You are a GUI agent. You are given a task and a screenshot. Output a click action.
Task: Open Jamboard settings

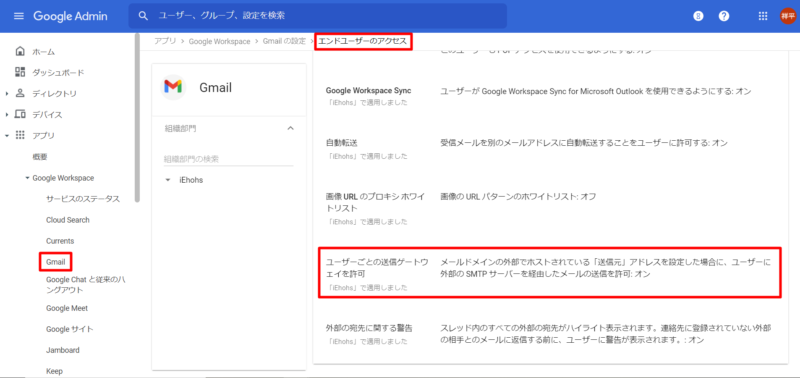63,350
